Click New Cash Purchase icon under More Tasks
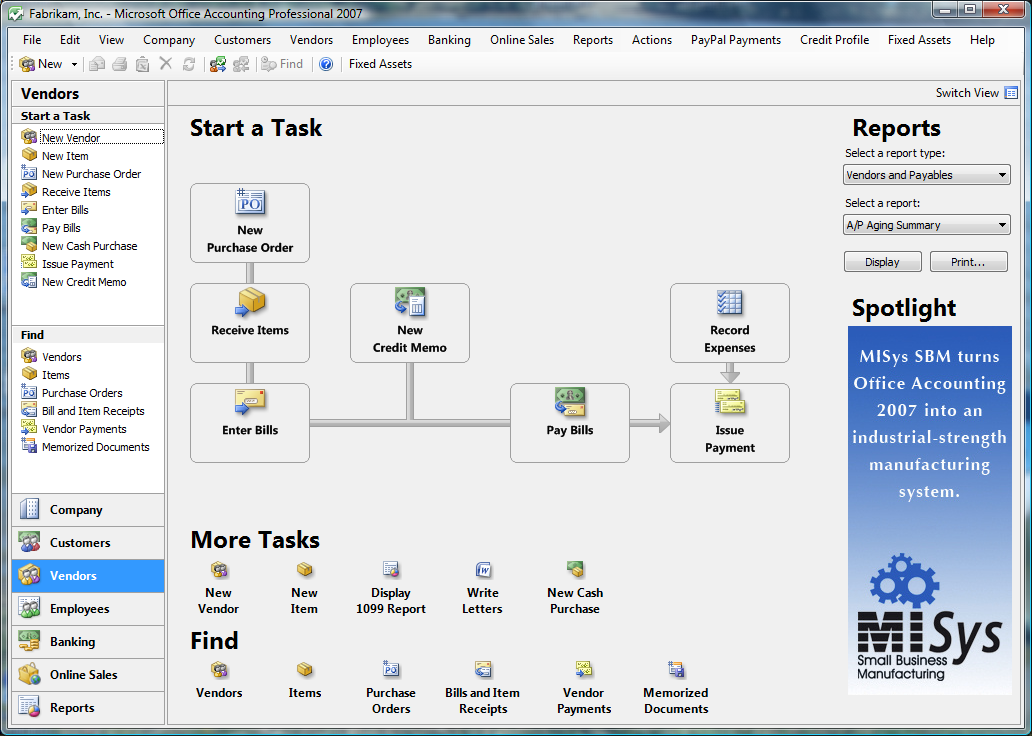 pos(575,569)
